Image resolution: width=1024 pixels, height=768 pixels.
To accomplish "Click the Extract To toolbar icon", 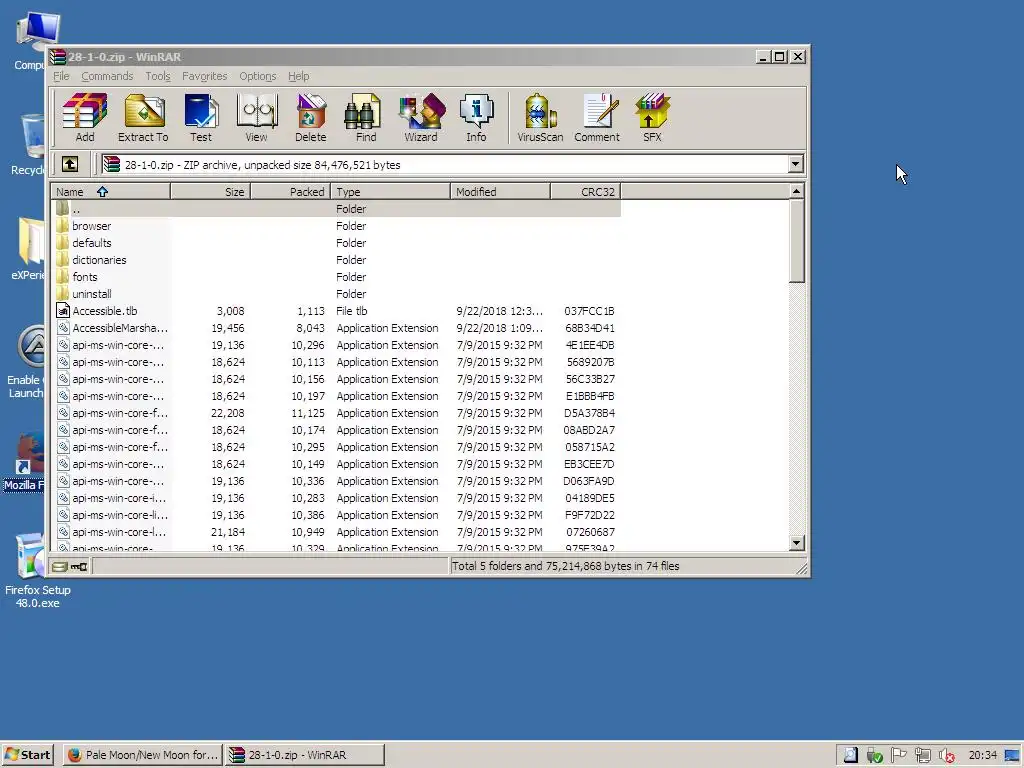I will click(143, 118).
